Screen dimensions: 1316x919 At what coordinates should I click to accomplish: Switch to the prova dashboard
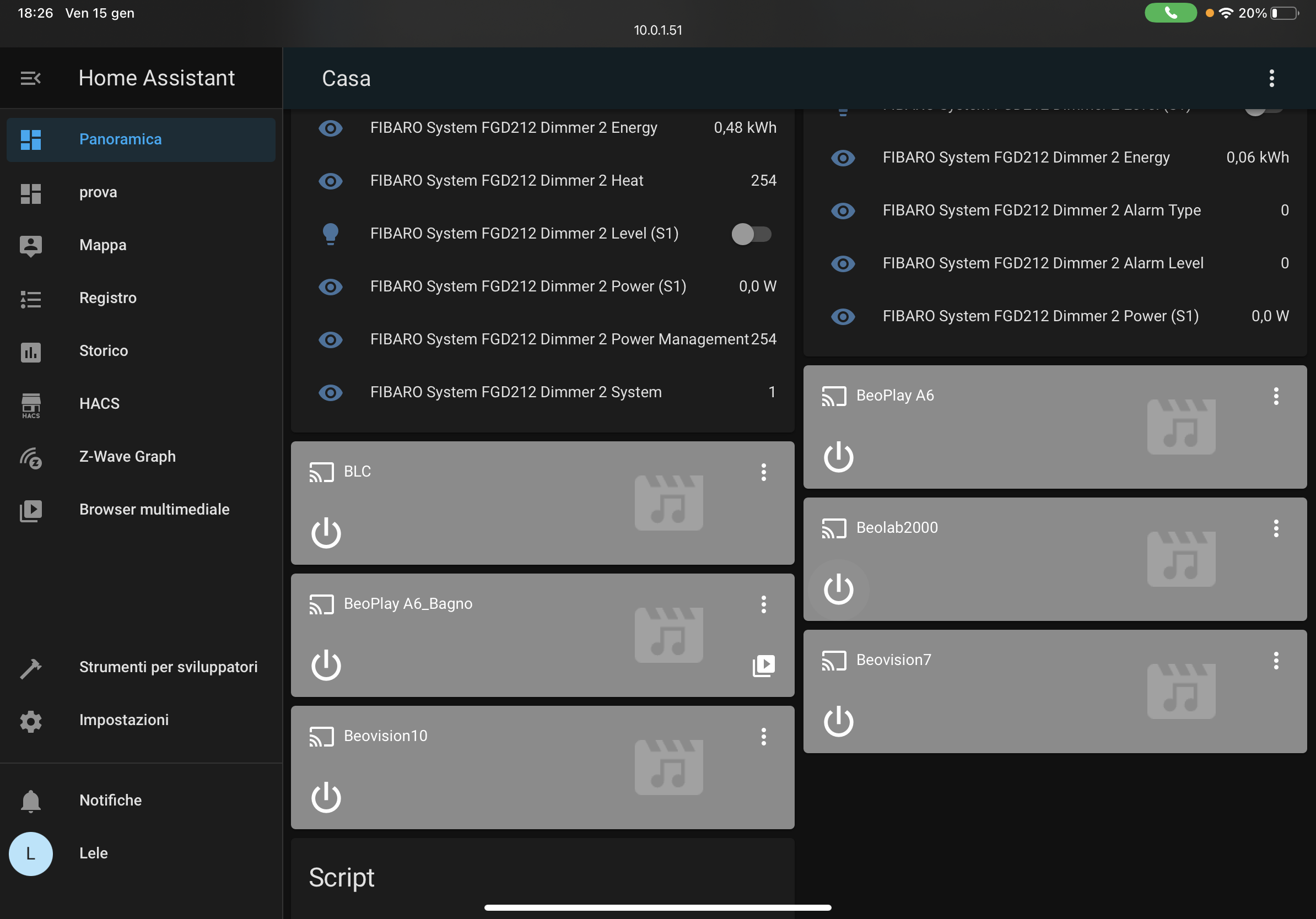(x=98, y=192)
